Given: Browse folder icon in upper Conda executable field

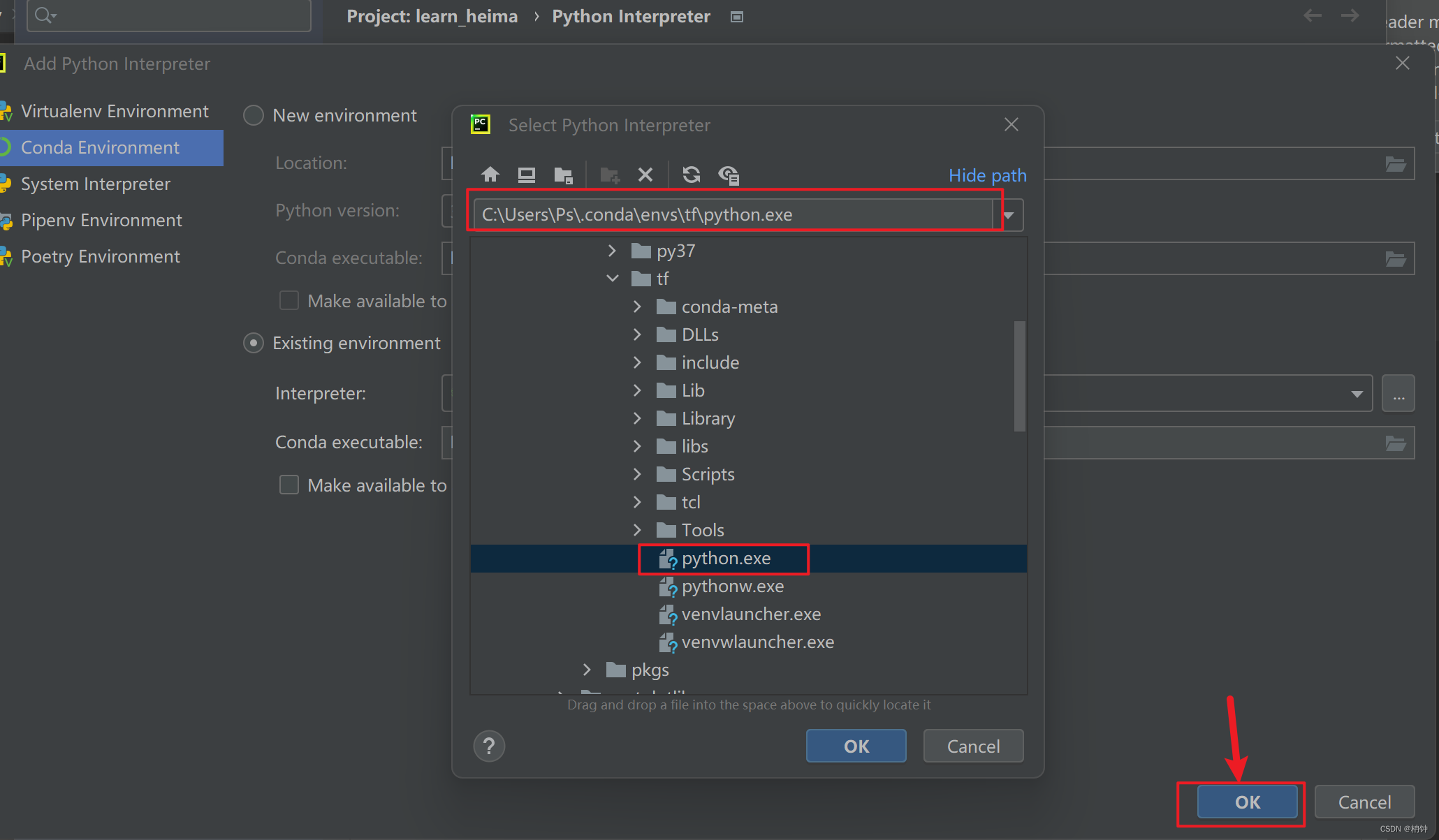Looking at the screenshot, I should (x=1396, y=259).
